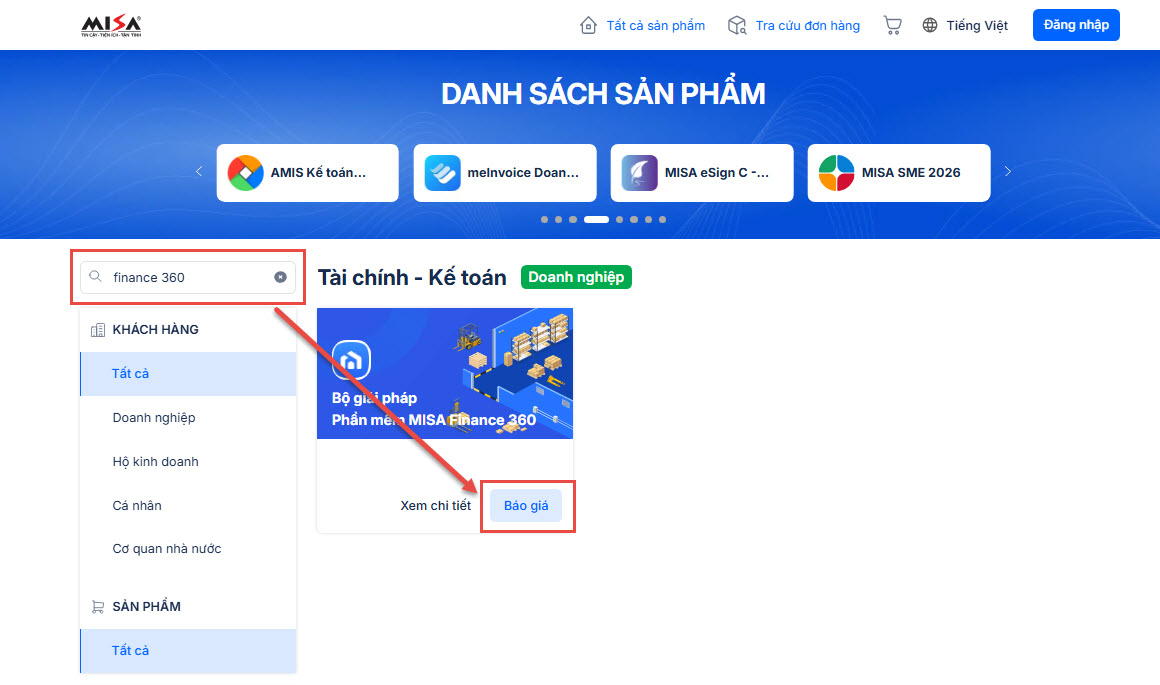
Task: Click the MISA eSign purple feather icon
Action: click(639, 173)
